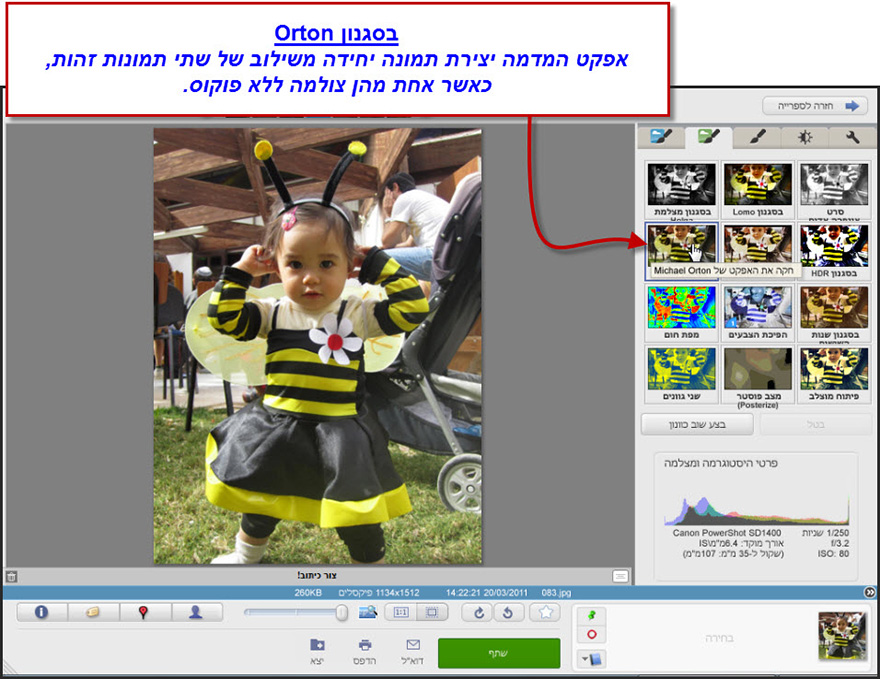Image resolution: width=880 pixels, height=679 pixels.
Task: Expand the filmstrip panel toggle
Action: 870,591
